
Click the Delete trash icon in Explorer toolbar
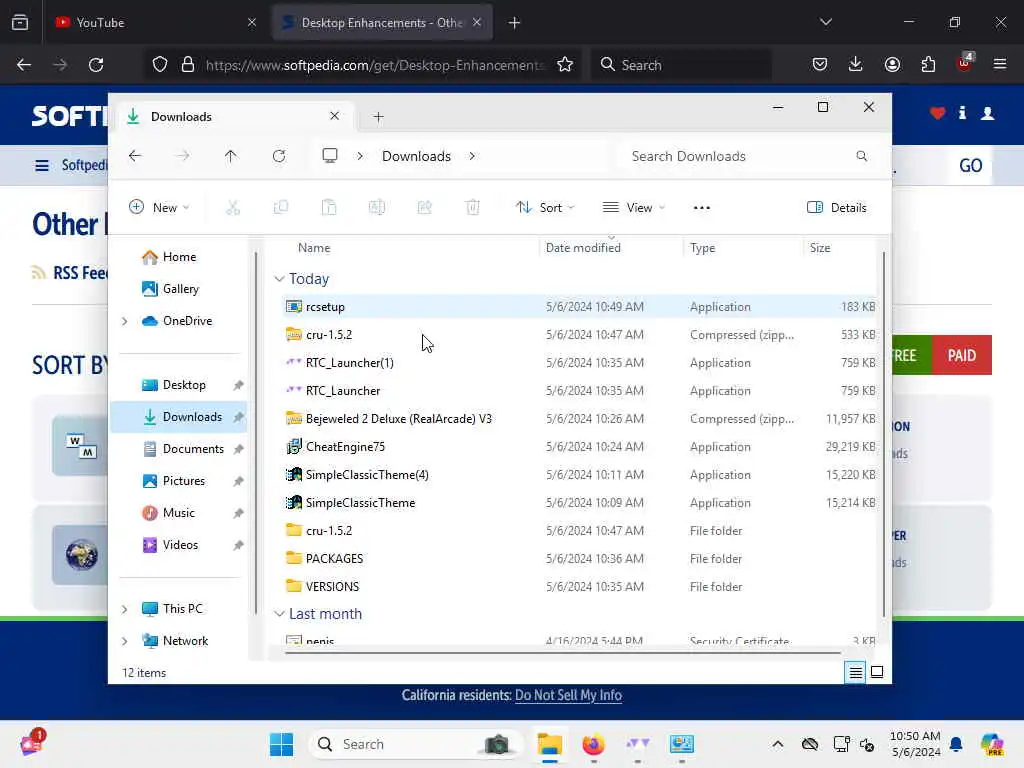click(x=473, y=208)
